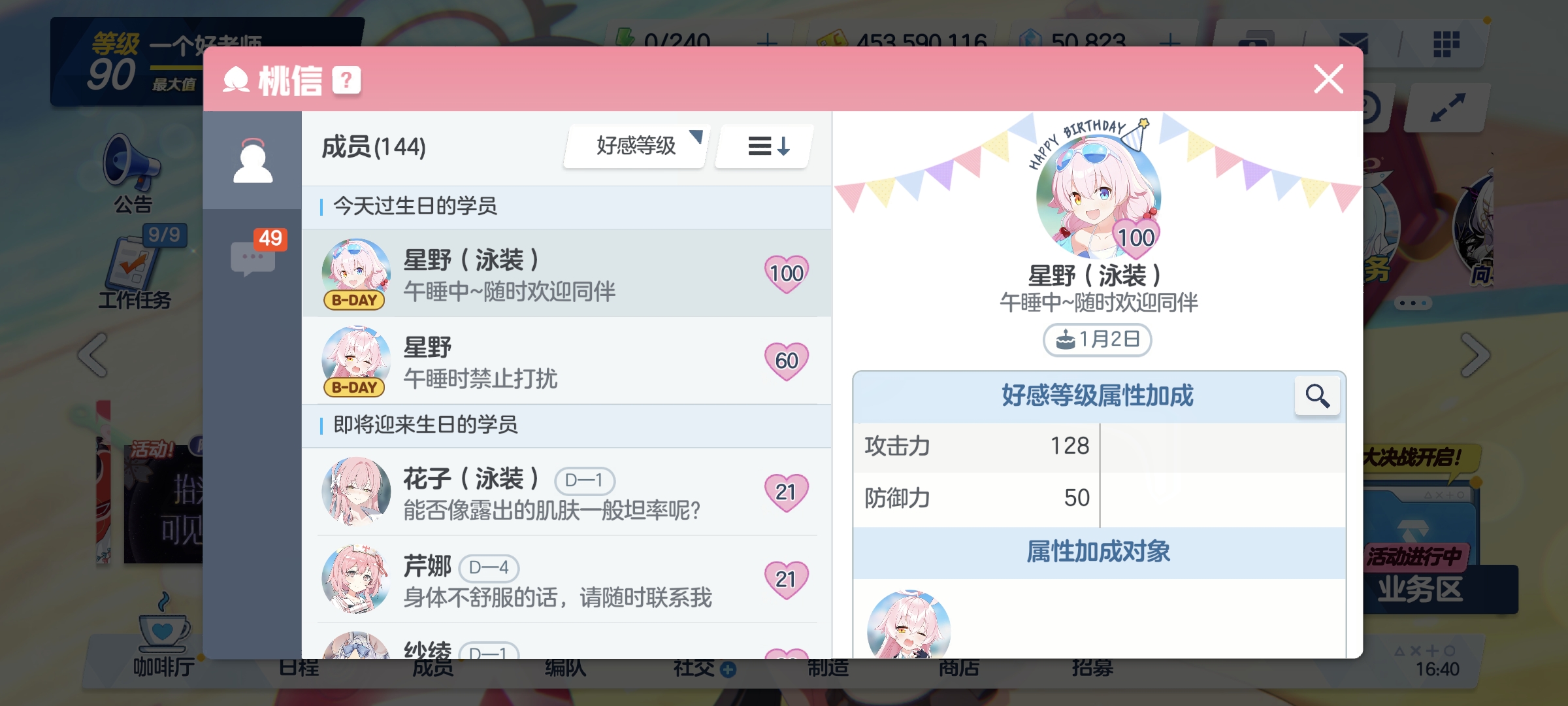The image size is (1568, 706).
Task: Select 星野（泳装）in the member list
Action: [566, 273]
